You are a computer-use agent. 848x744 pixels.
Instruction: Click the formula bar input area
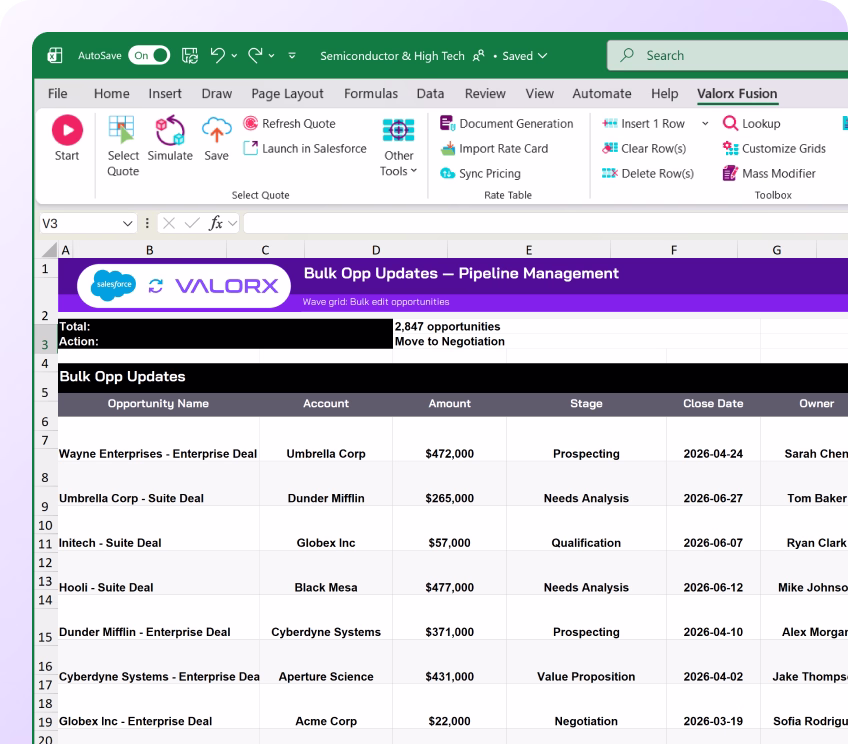546,223
